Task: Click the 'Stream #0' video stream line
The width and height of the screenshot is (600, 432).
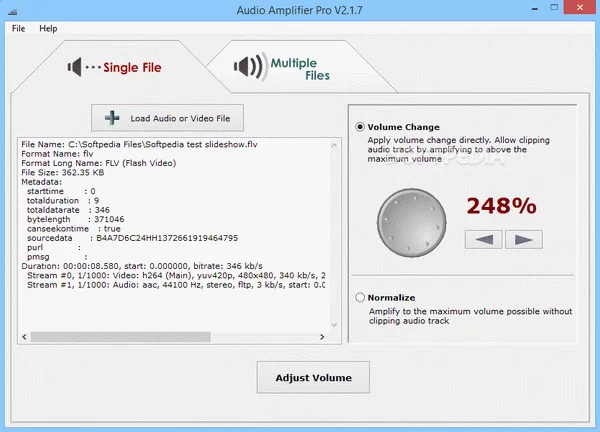Action: [176, 276]
